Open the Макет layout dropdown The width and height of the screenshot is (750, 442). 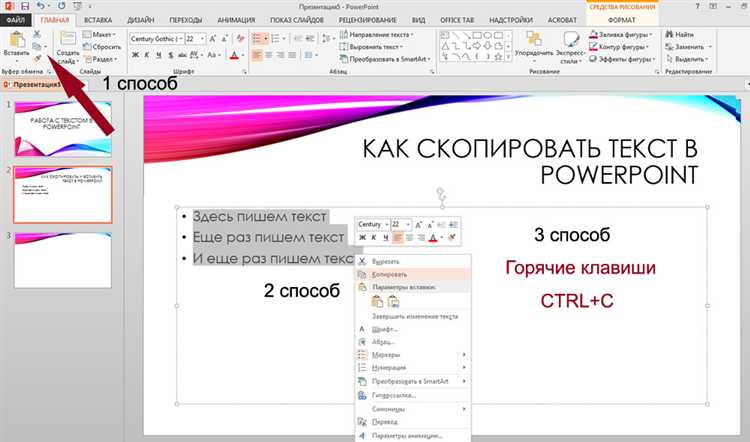click(99, 34)
